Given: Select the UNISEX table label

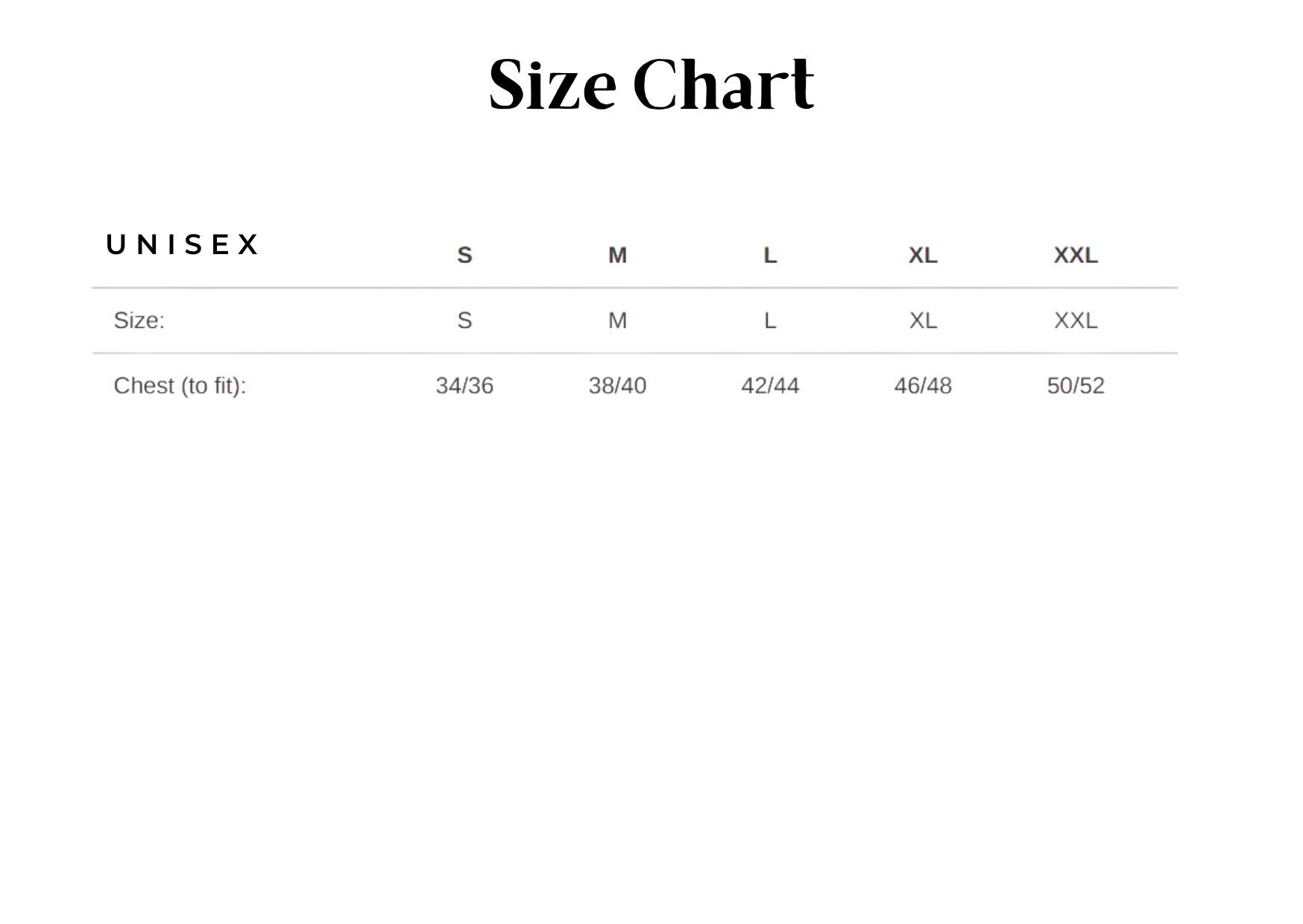Looking at the screenshot, I should pyautogui.click(x=183, y=244).
